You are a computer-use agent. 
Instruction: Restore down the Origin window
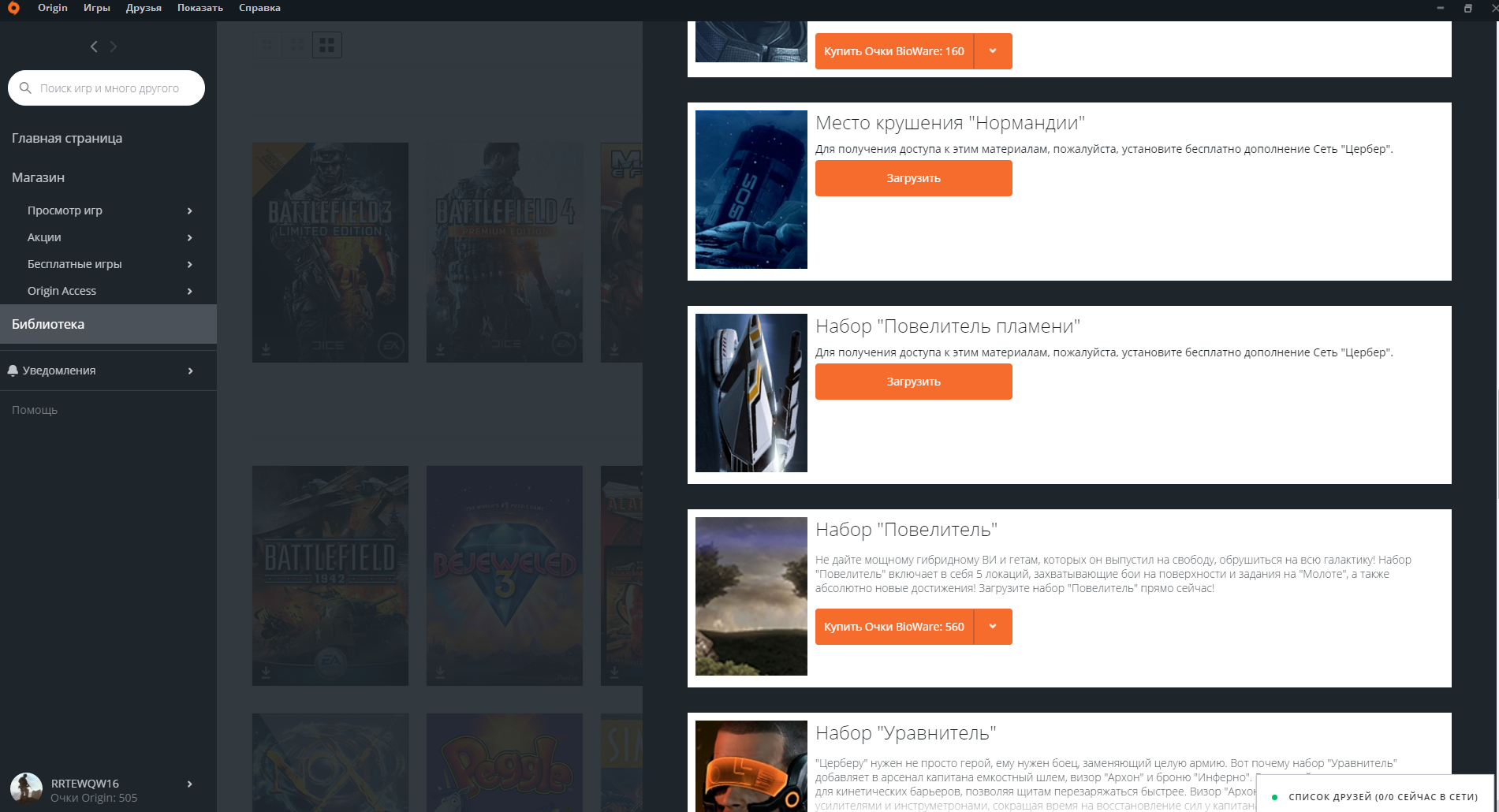pos(1468,8)
